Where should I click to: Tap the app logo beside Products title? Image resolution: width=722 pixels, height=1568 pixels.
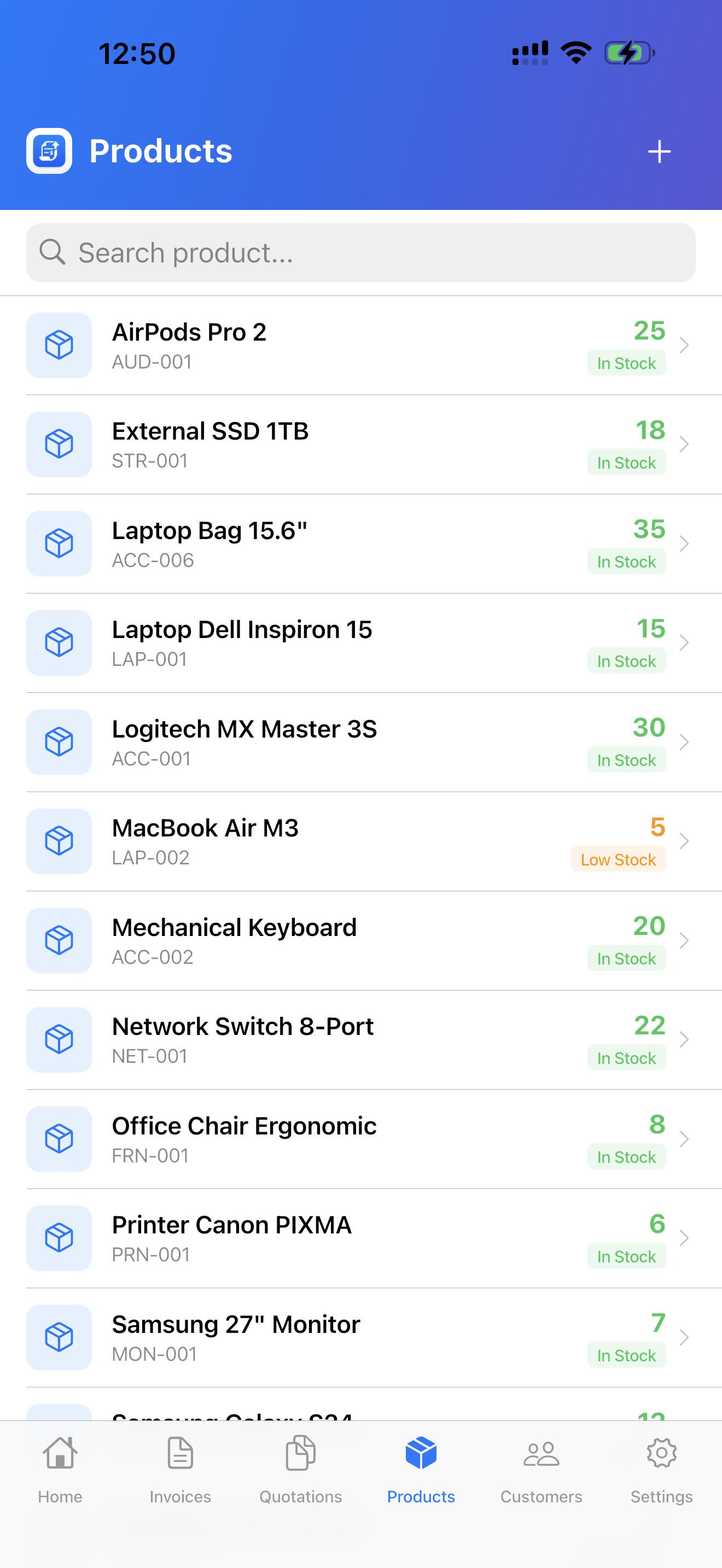(49, 151)
